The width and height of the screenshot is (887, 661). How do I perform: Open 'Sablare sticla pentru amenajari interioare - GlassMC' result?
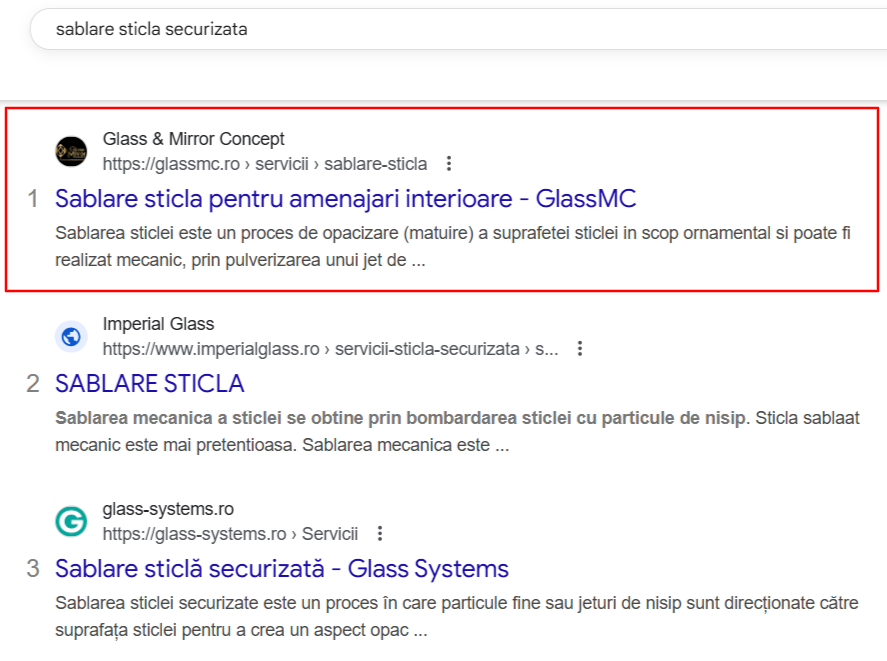(x=345, y=199)
